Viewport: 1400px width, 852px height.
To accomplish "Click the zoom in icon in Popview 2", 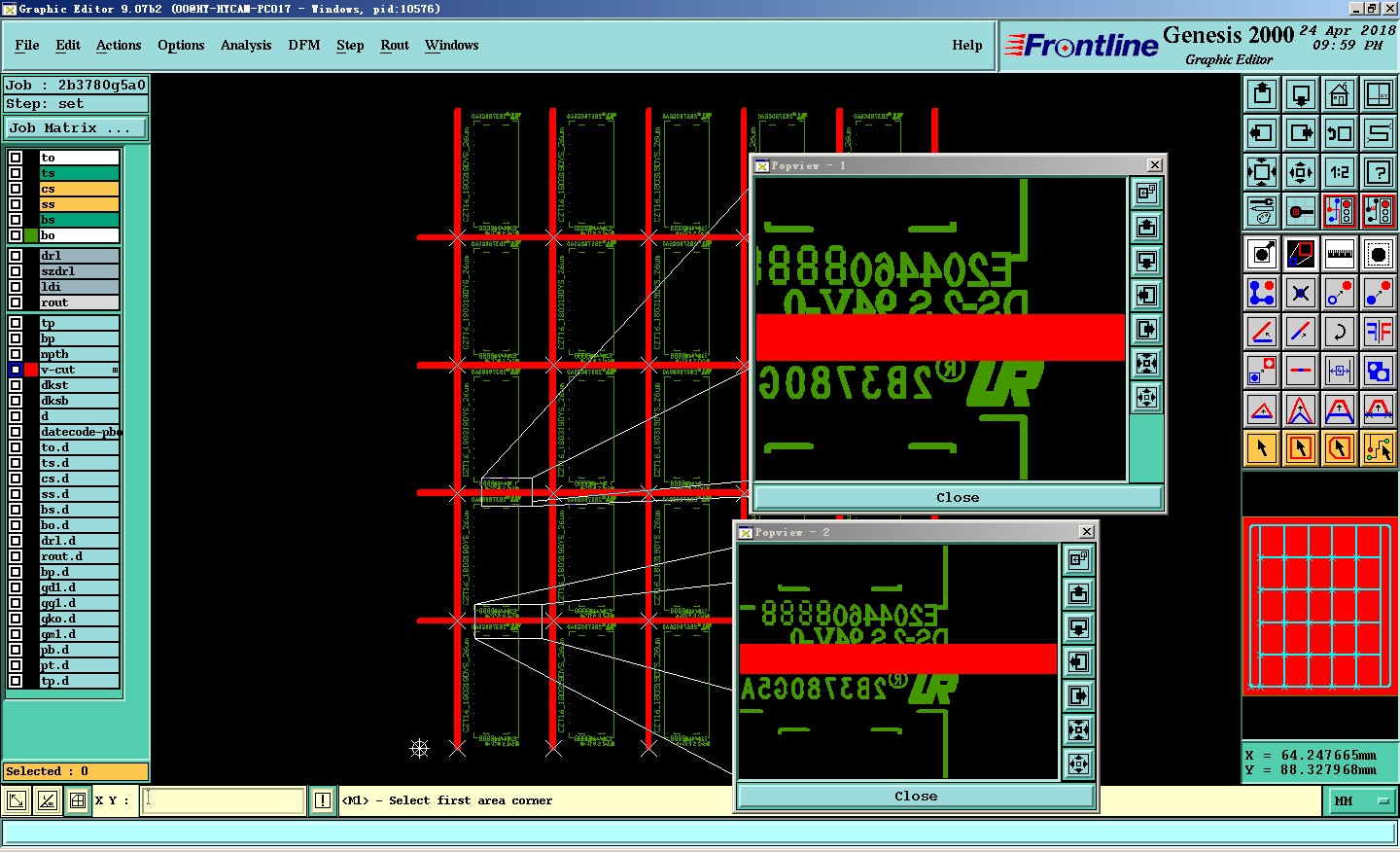I will click(1078, 729).
